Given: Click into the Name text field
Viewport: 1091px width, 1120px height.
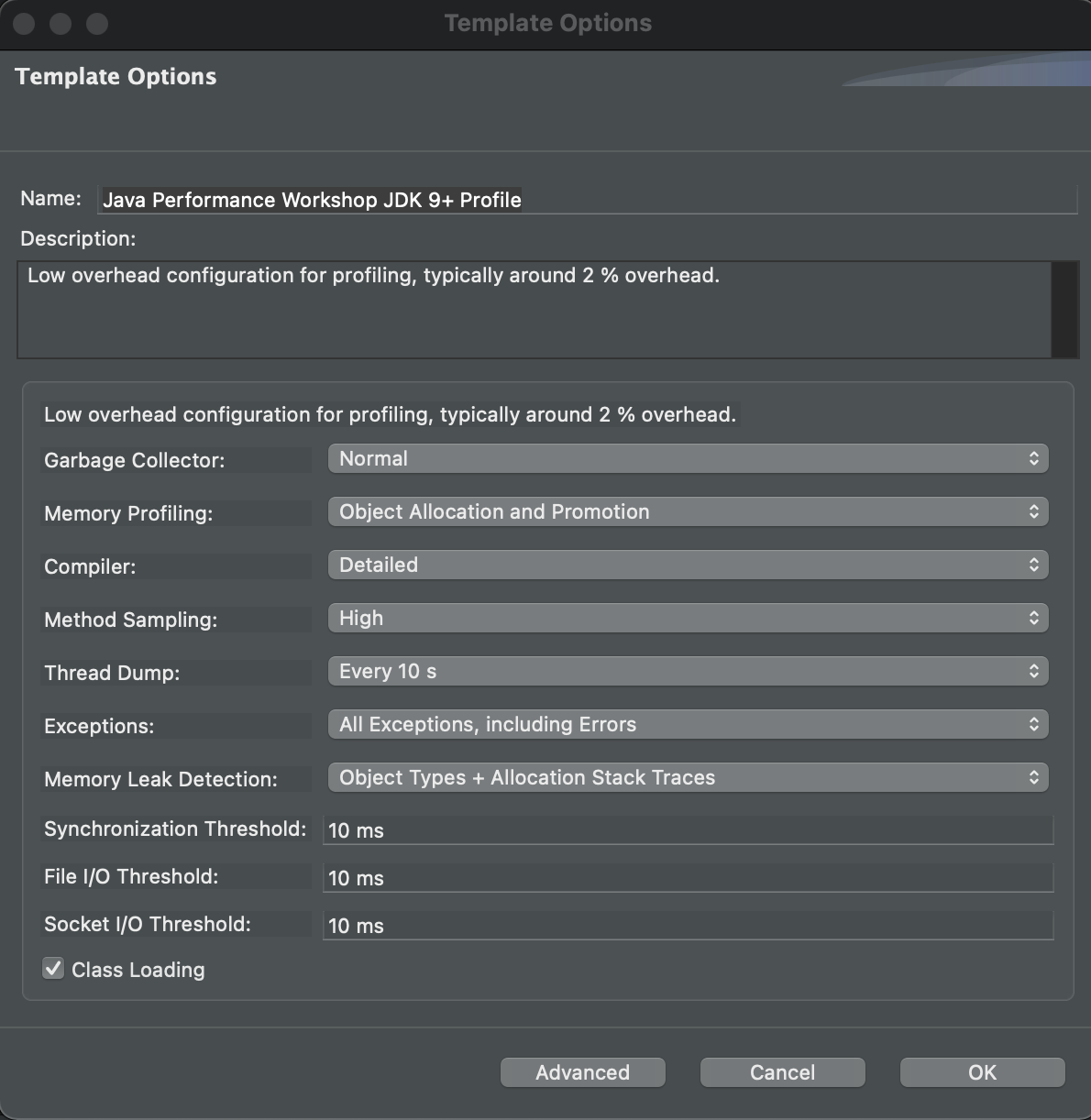Looking at the screenshot, I should click(587, 200).
